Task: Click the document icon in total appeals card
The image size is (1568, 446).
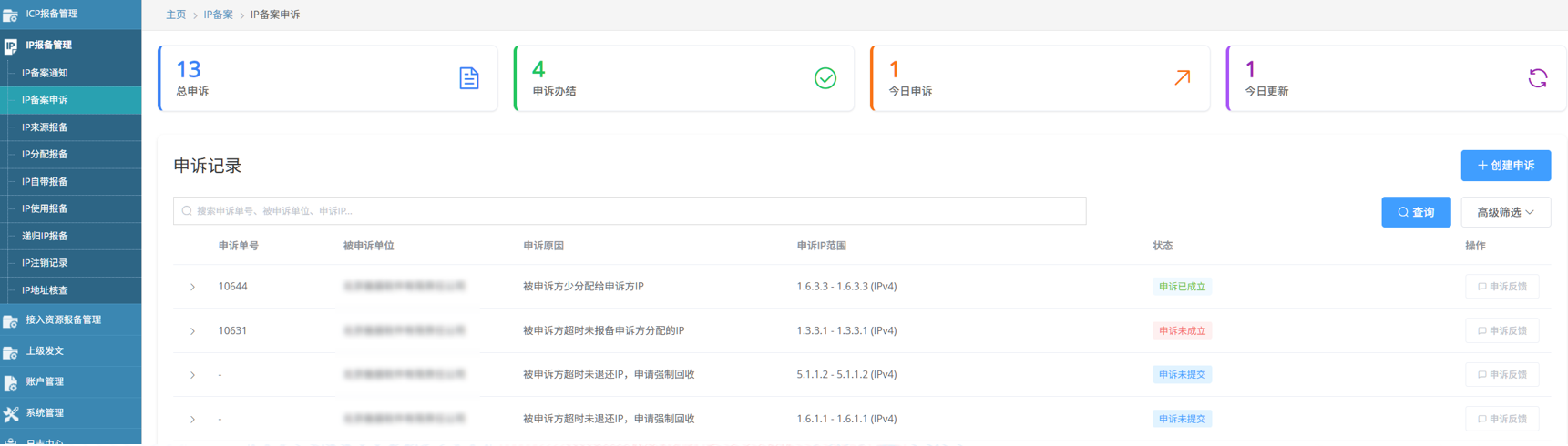Action: pyautogui.click(x=468, y=78)
